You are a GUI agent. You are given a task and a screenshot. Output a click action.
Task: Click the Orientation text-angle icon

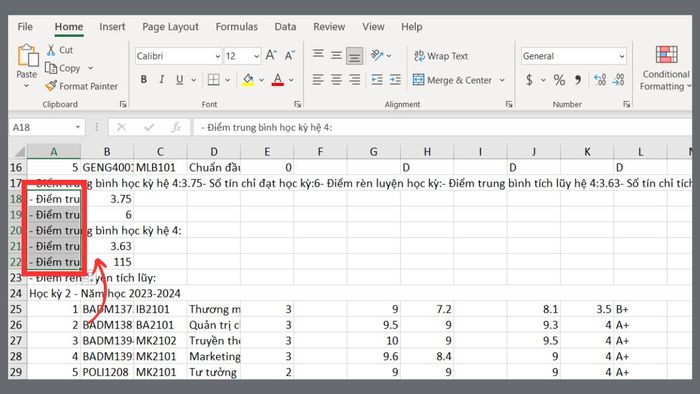pyautogui.click(x=377, y=55)
